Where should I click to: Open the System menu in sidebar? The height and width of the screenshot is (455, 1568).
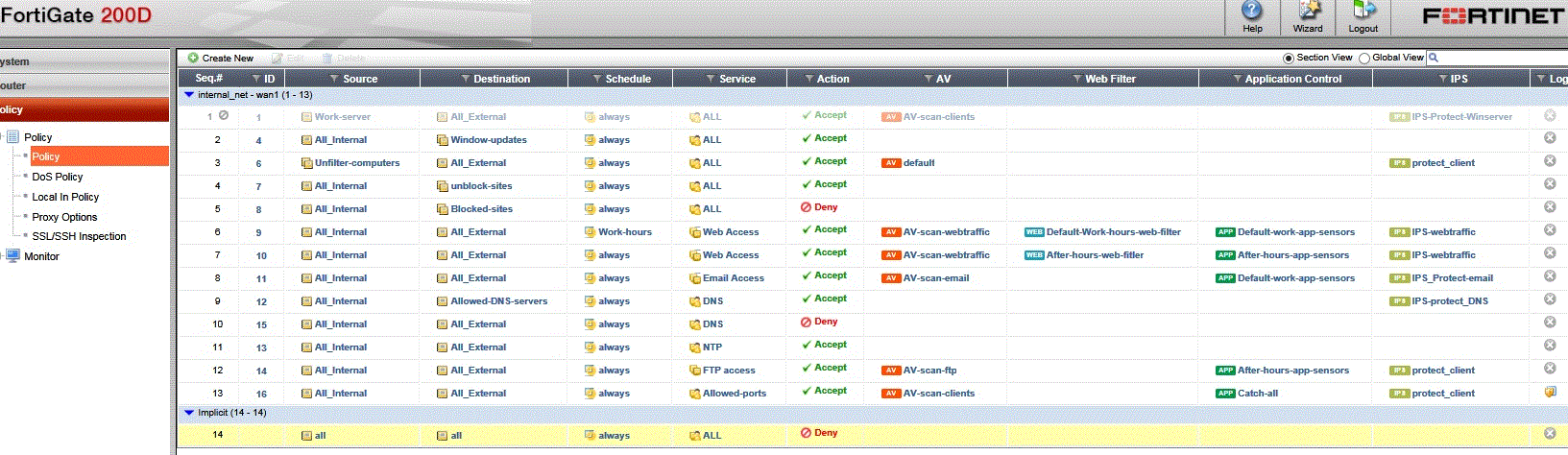(84, 61)
